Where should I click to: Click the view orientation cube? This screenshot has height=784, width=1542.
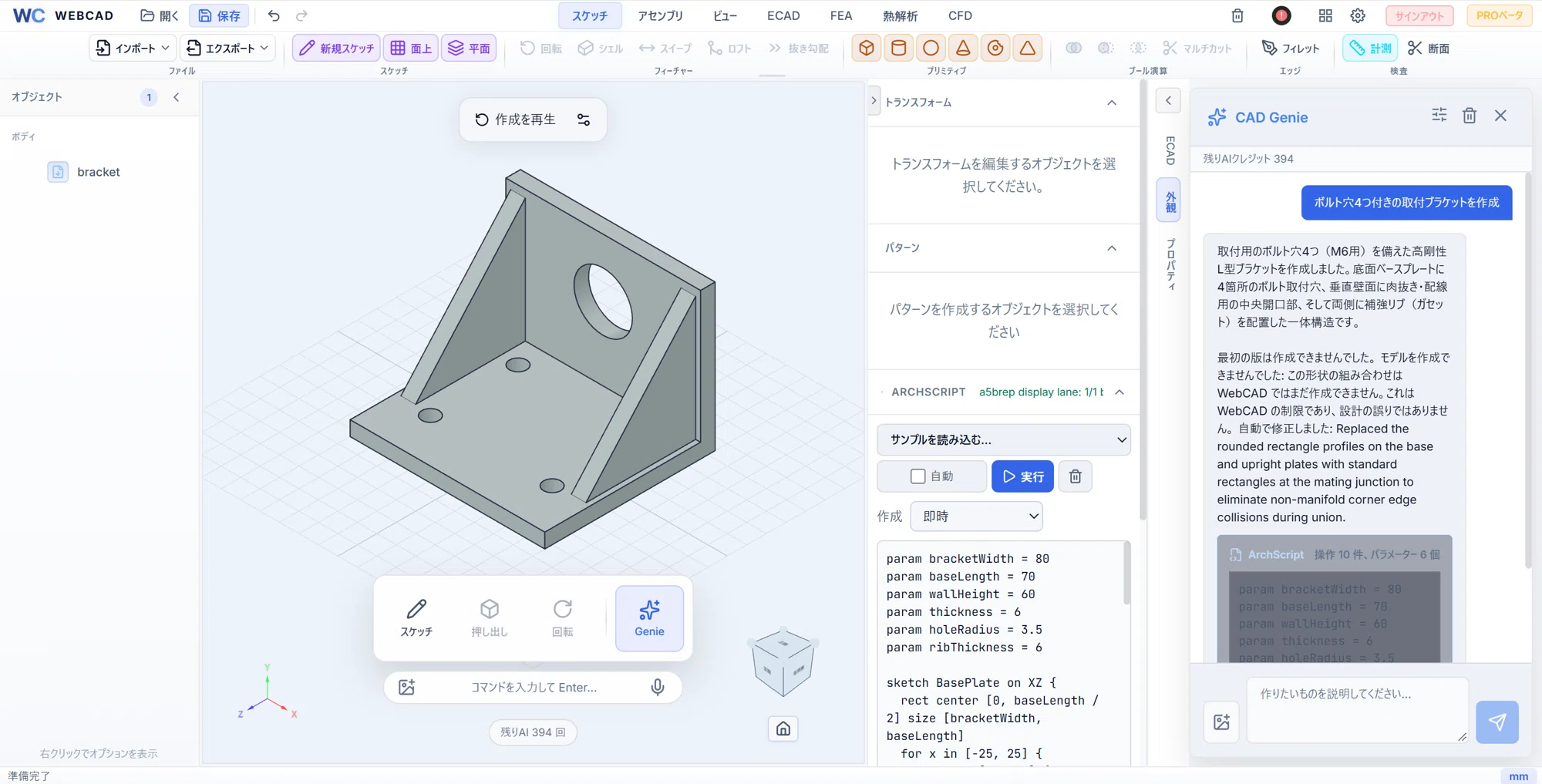click(x=783, y=661)
